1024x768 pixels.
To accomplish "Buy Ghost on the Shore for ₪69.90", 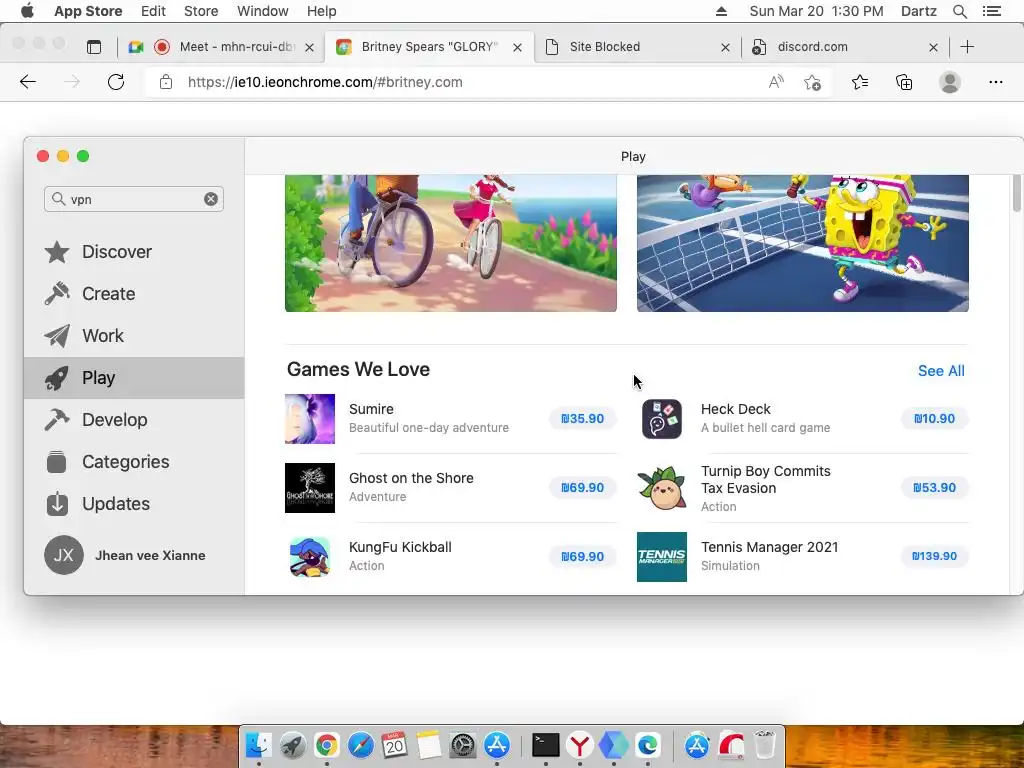I will coord(583,488).
